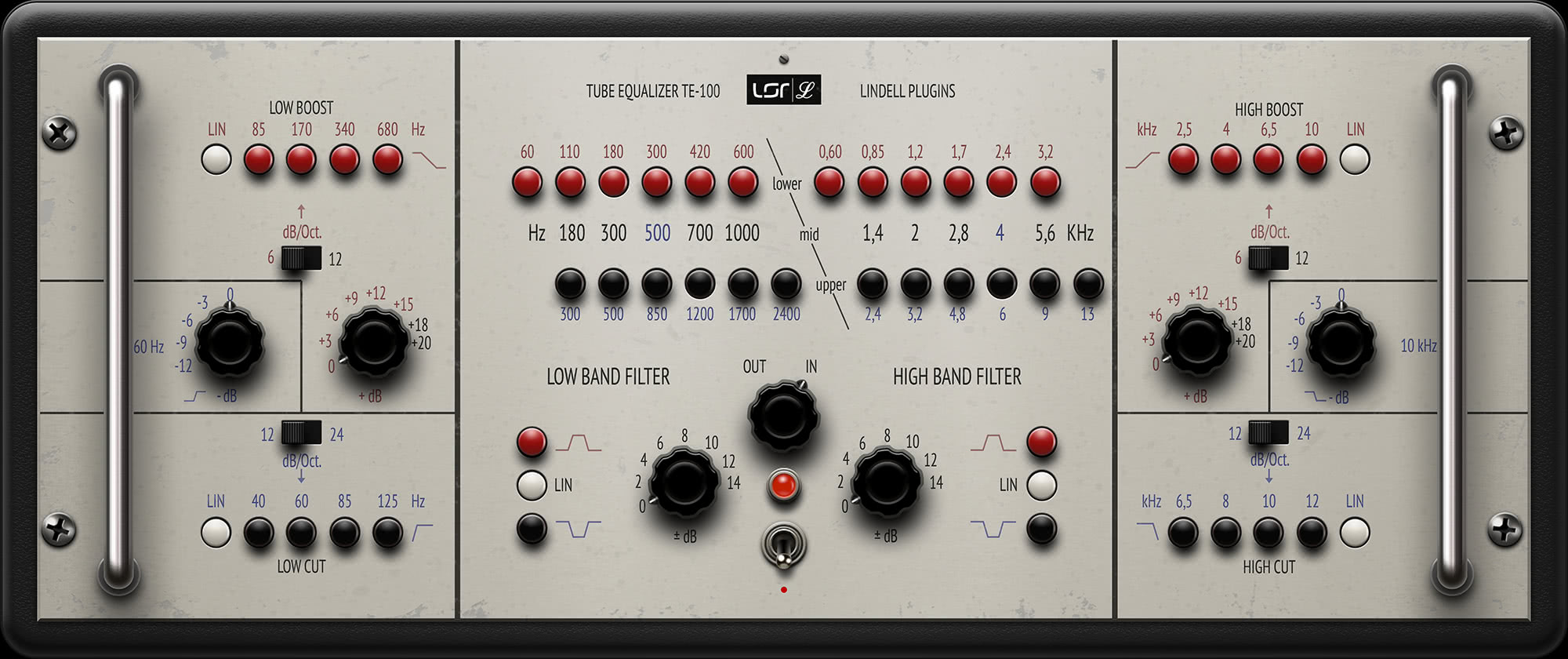
Task: Pick the 340 Hz Low Boost button
Action: 344,160
